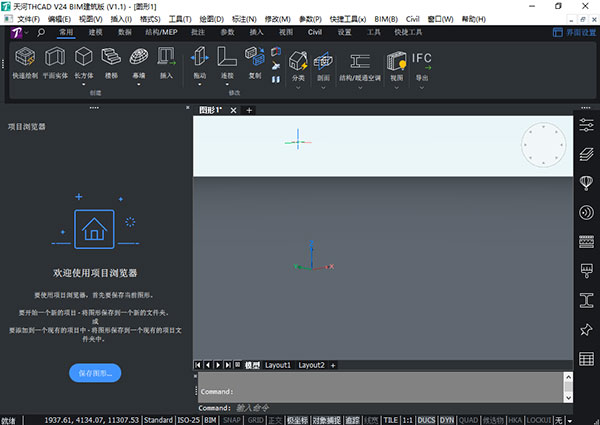Click the 界面设置 button
This screenshot has height=425, width=600.
(x=573, y=32)
